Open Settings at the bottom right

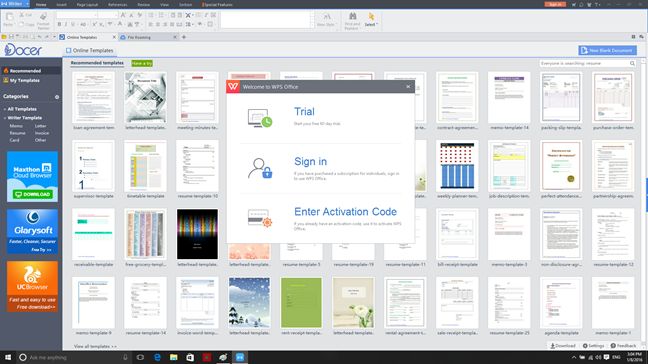pos(593,346)
